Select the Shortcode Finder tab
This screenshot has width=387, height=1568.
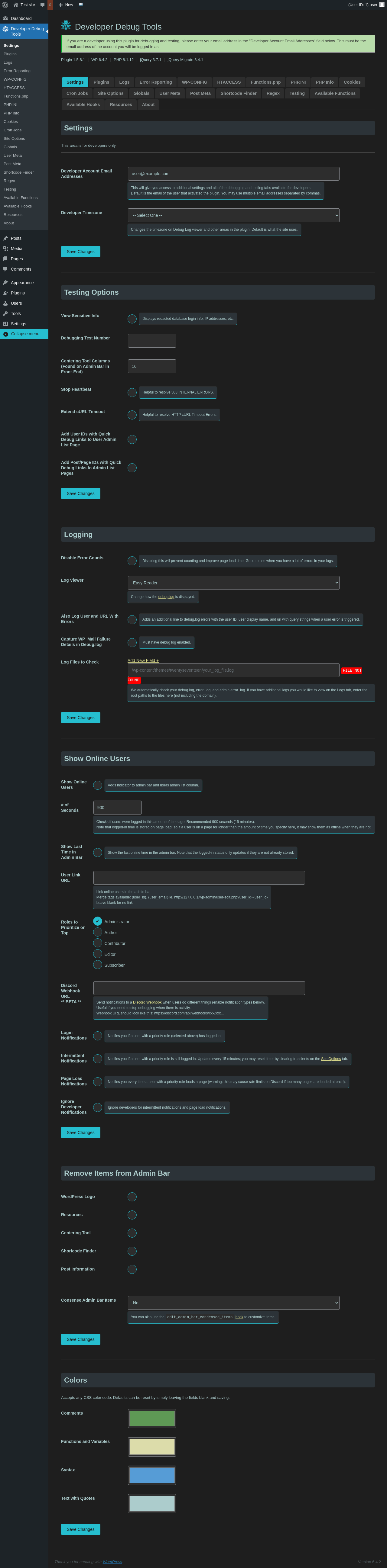pyautogui.click(x=238, y=93)
